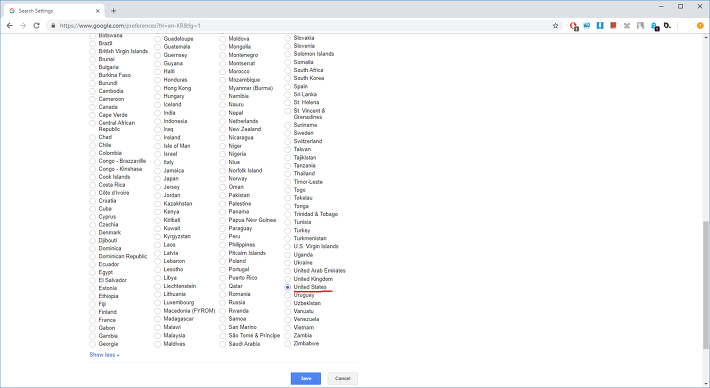Pick Cambodia from the region list
This screenshot has height=388, width=710.
pos(92,91)
